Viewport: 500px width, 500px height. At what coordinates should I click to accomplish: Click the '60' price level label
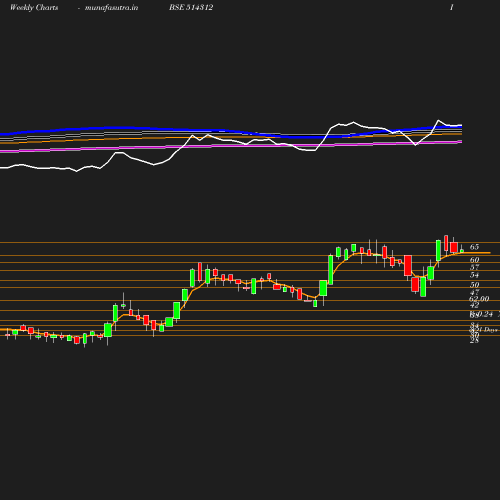[x=474, y=260]
